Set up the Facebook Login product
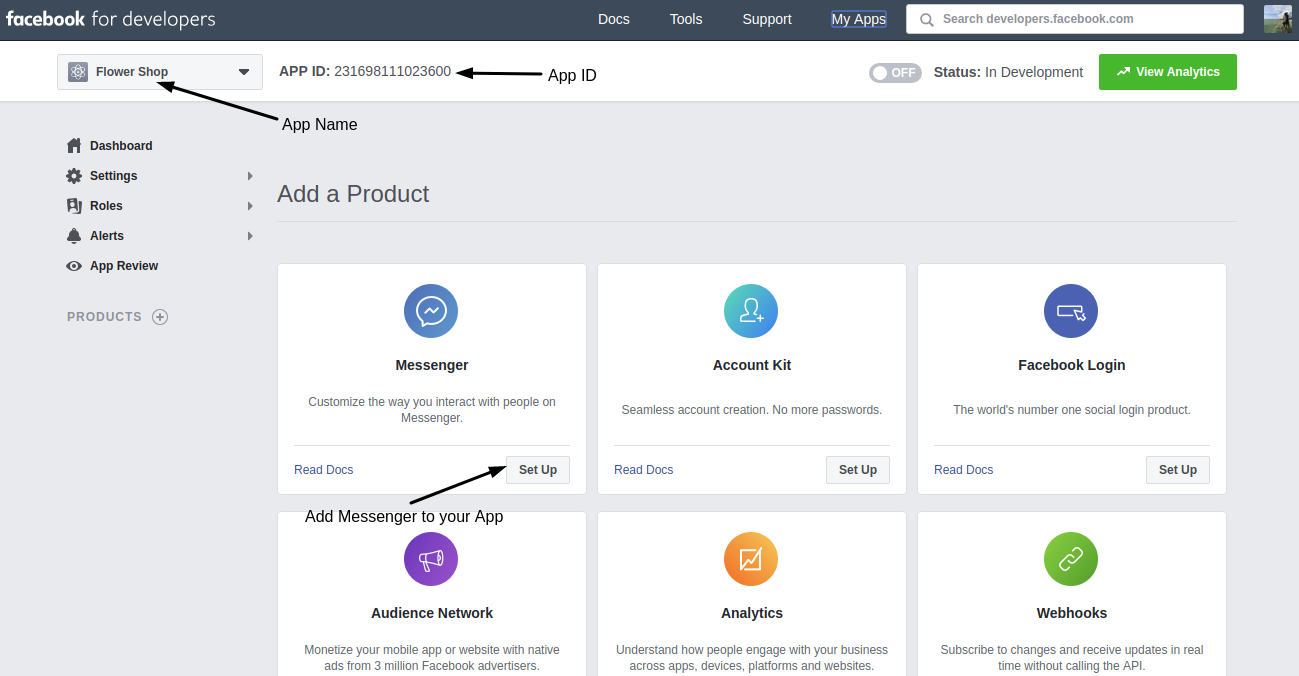Screen dimensions: 1299x676 click(x=1178, y=470)
